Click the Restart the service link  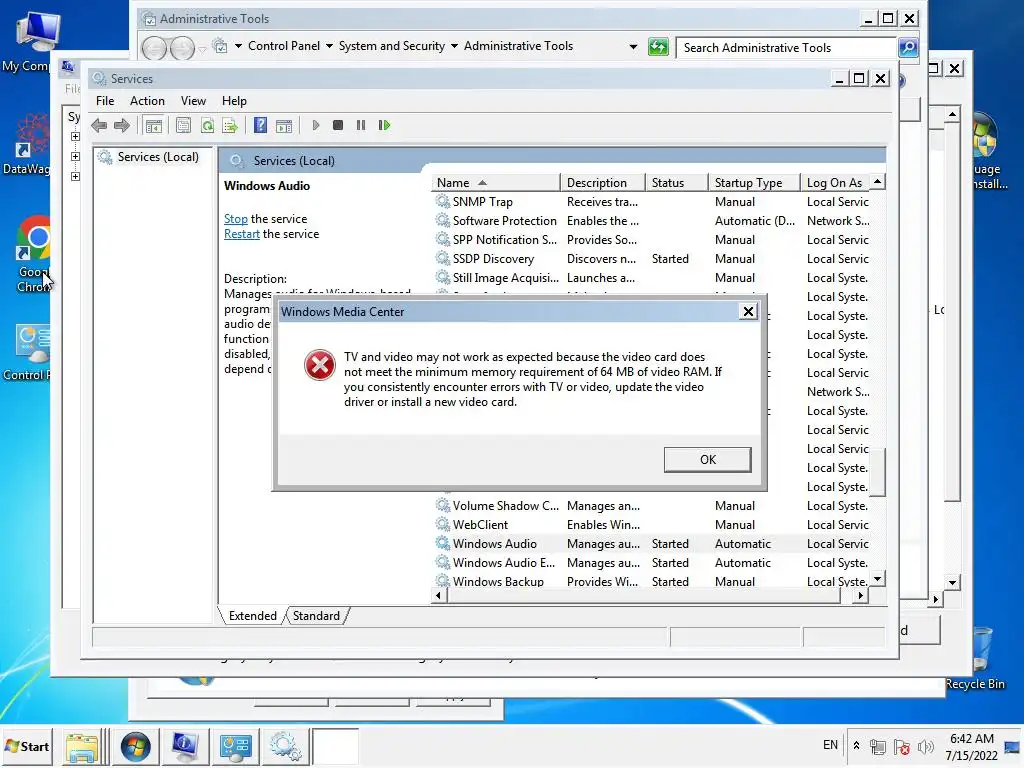[242, 234]
